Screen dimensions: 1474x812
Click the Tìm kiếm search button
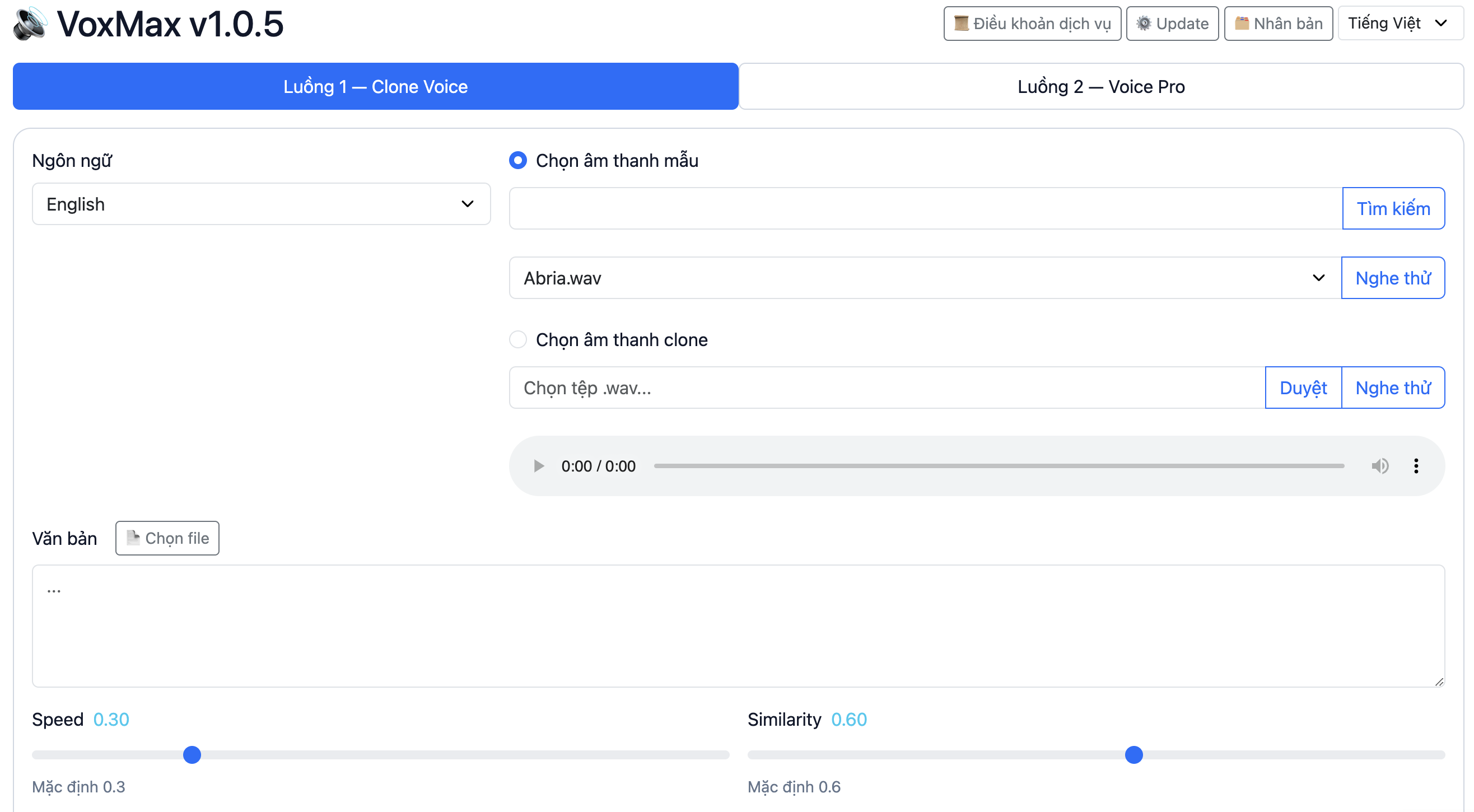(1393, 209)
